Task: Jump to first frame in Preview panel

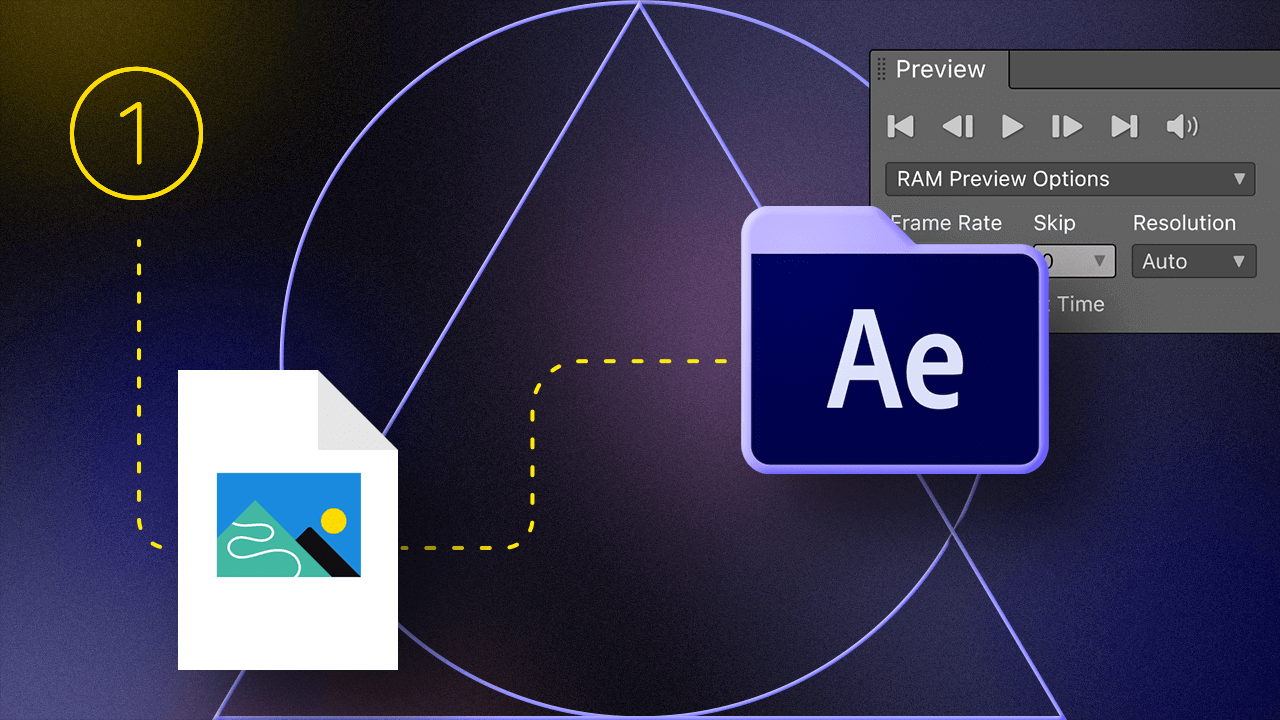Action: pos(901,126)
